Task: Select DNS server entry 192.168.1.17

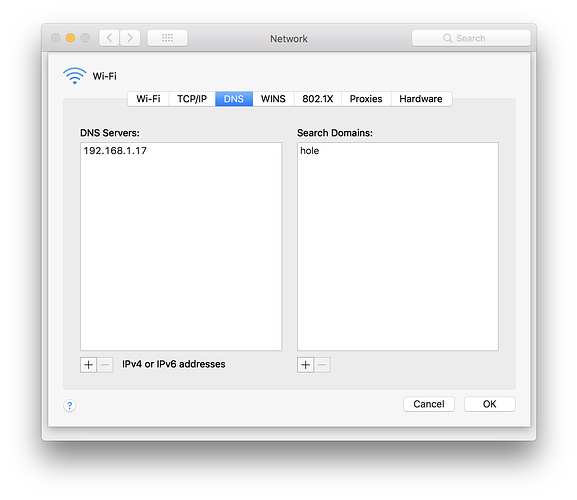Action: [x=181, y=150]
